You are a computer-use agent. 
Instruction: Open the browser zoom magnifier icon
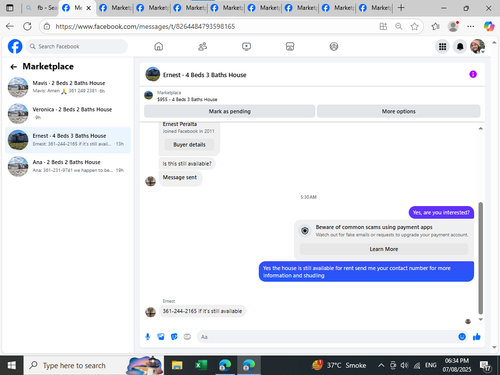coord(399,26)
